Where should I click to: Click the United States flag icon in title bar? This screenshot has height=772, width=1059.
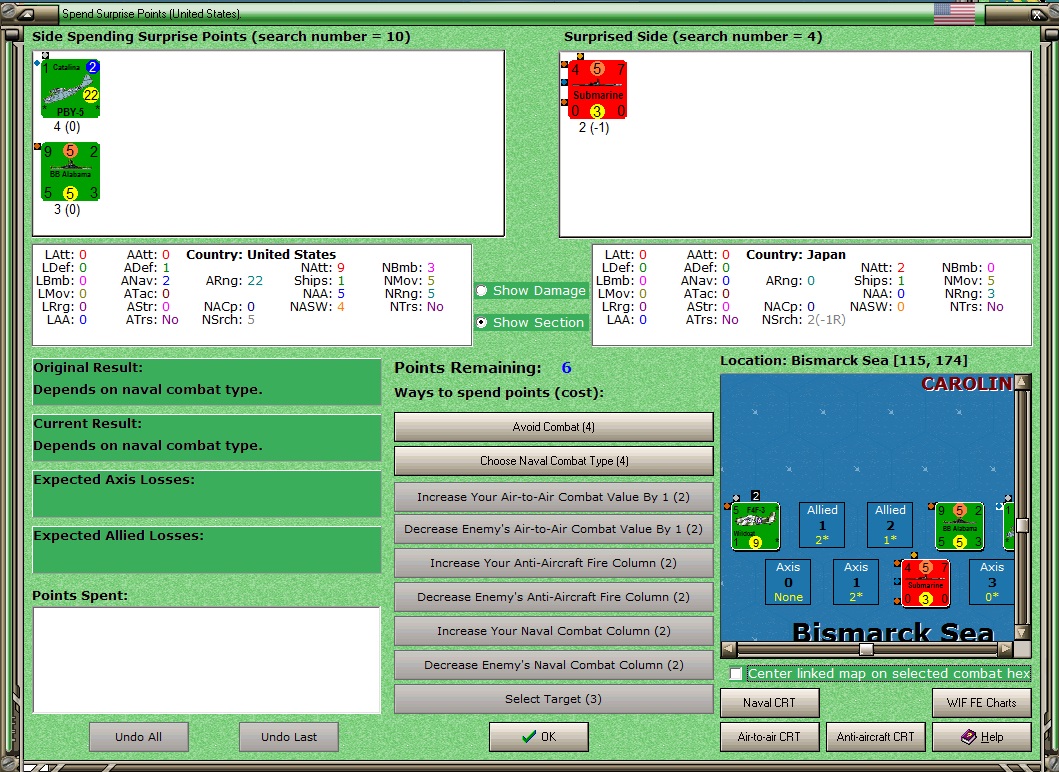(x=954, y=14)
